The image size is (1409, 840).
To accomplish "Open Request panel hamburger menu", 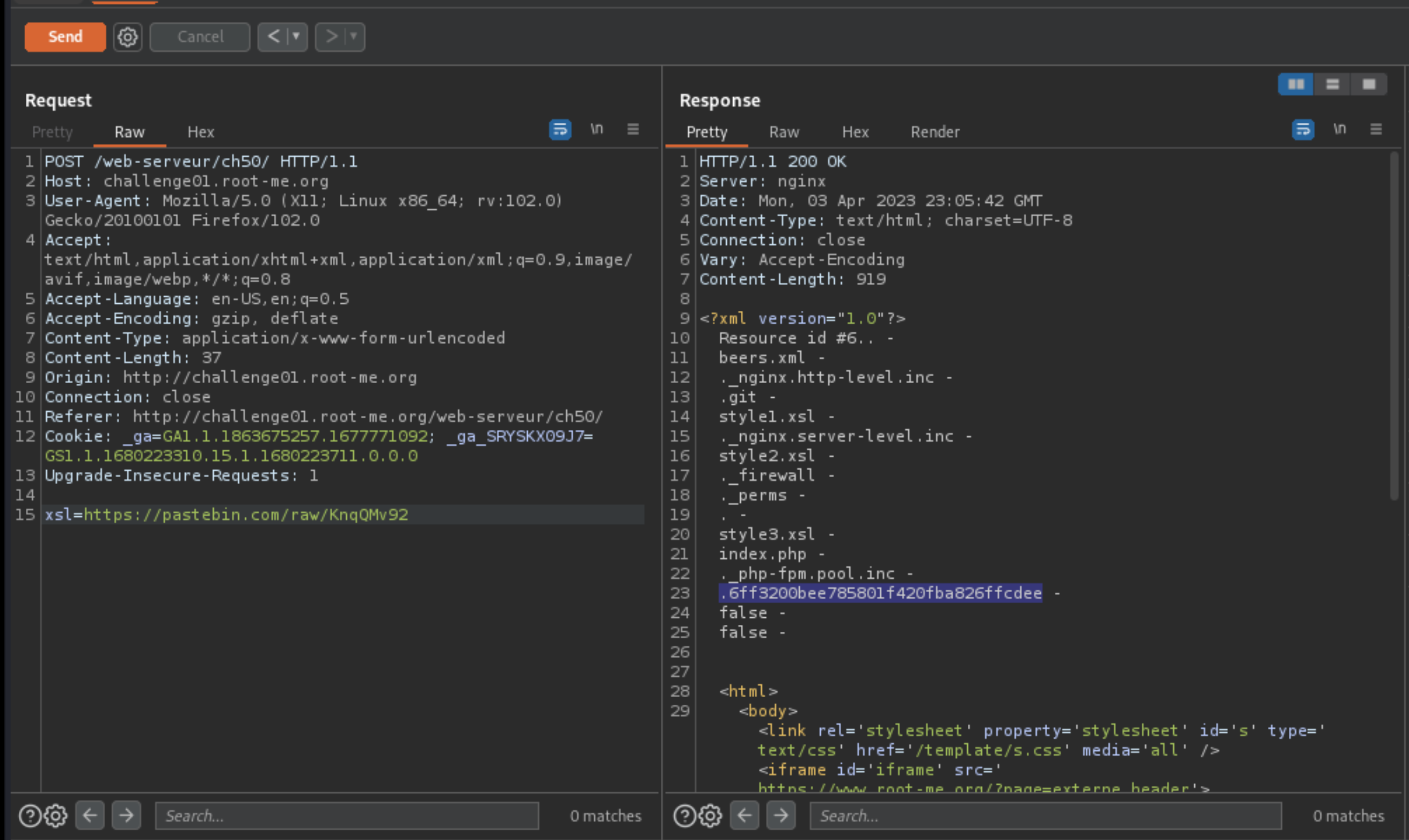I will (633, 129).
